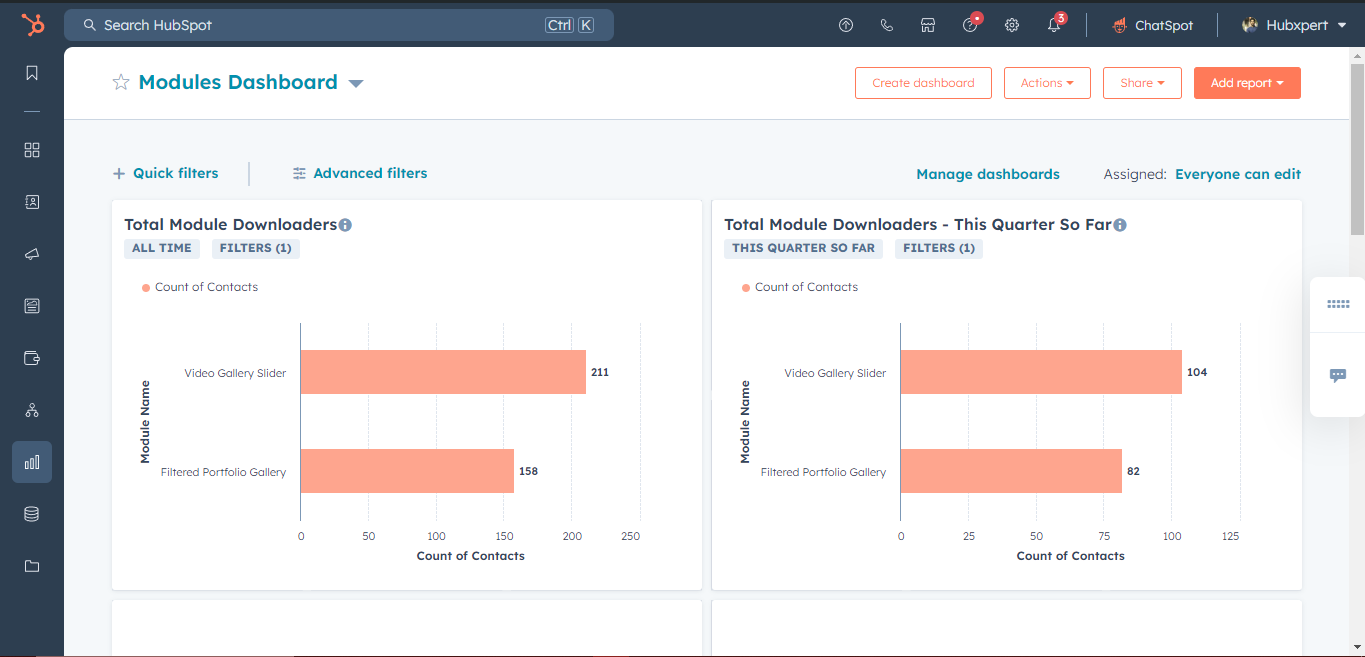
Task: Open the Add report dropdown
Action: (1246, 83)
